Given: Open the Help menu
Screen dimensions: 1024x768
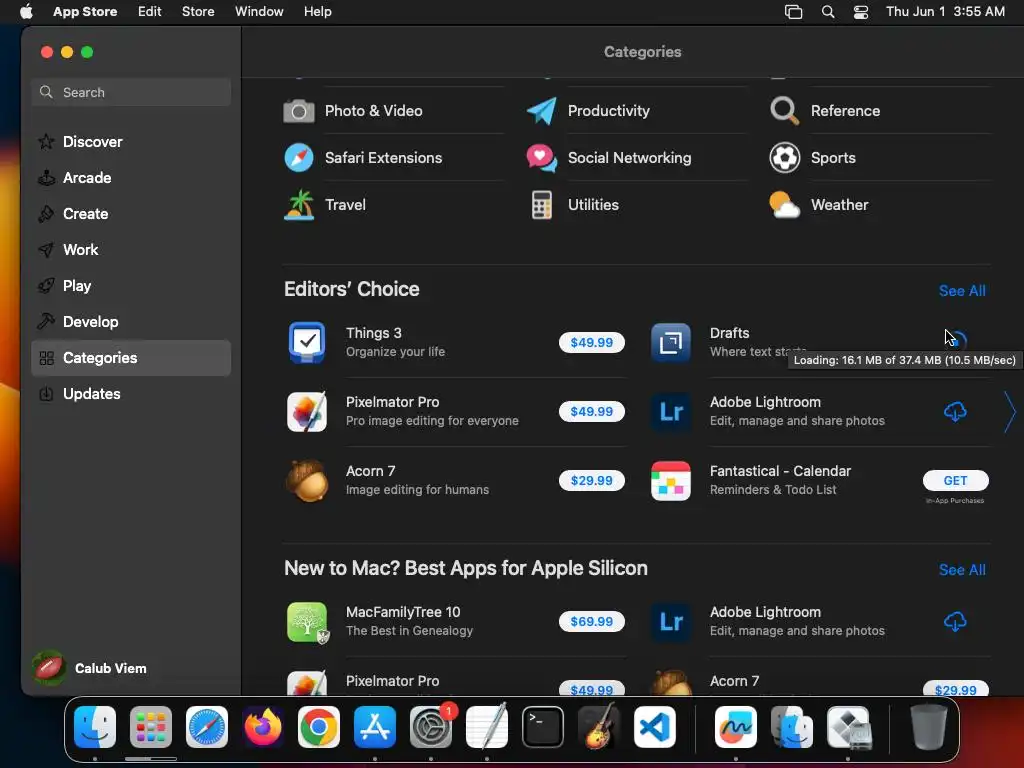Looking at the screenshot, I should point(317,12).
